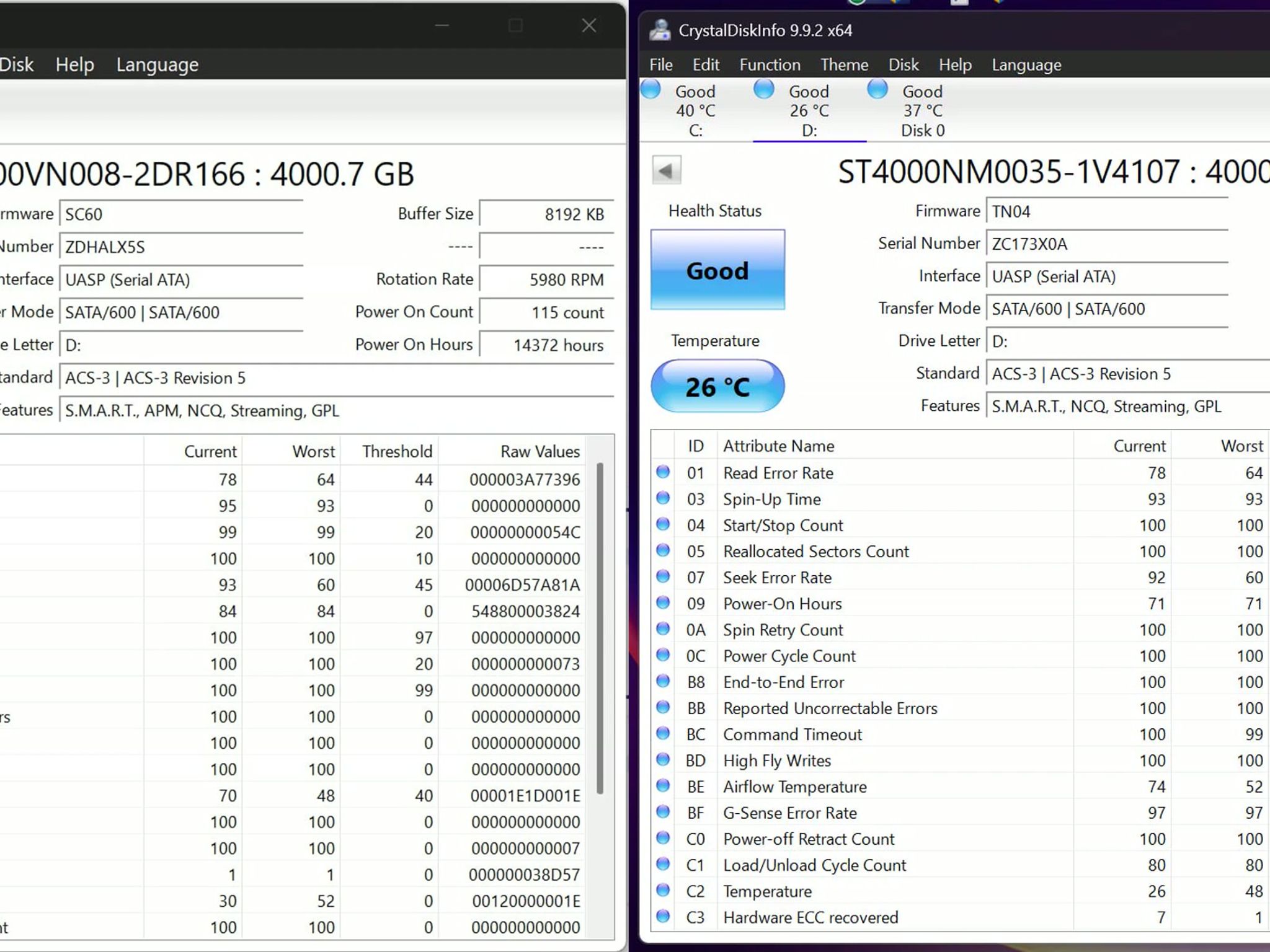This screenshot has width=1270, height=952.
Task: Click status orb for Hardware ECC recovered
Action: [663, 916]
